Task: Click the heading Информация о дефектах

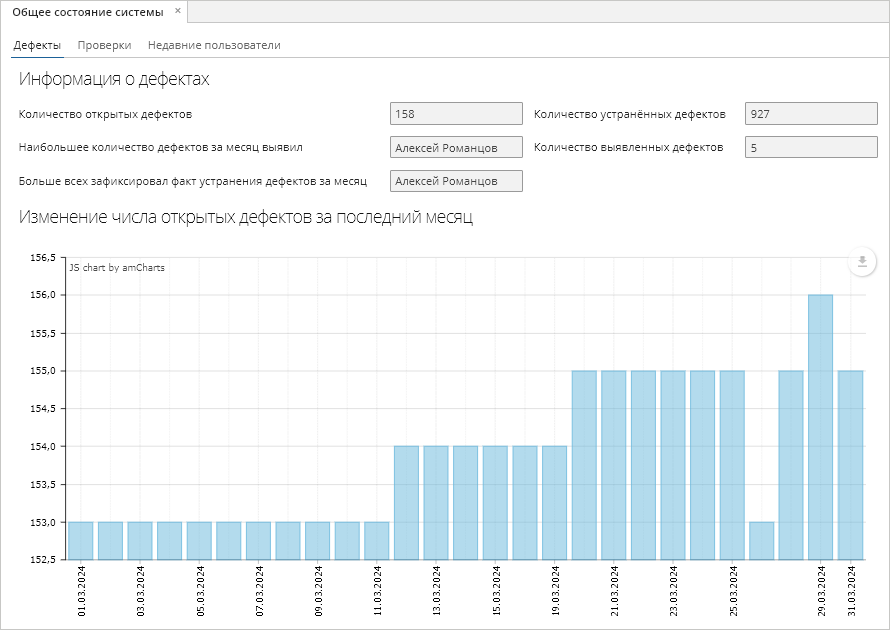Action: (x=114, y=79)
